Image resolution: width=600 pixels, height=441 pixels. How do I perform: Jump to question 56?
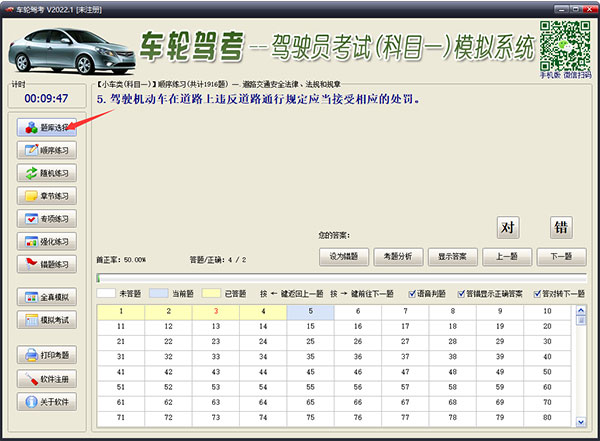[358, 387]
